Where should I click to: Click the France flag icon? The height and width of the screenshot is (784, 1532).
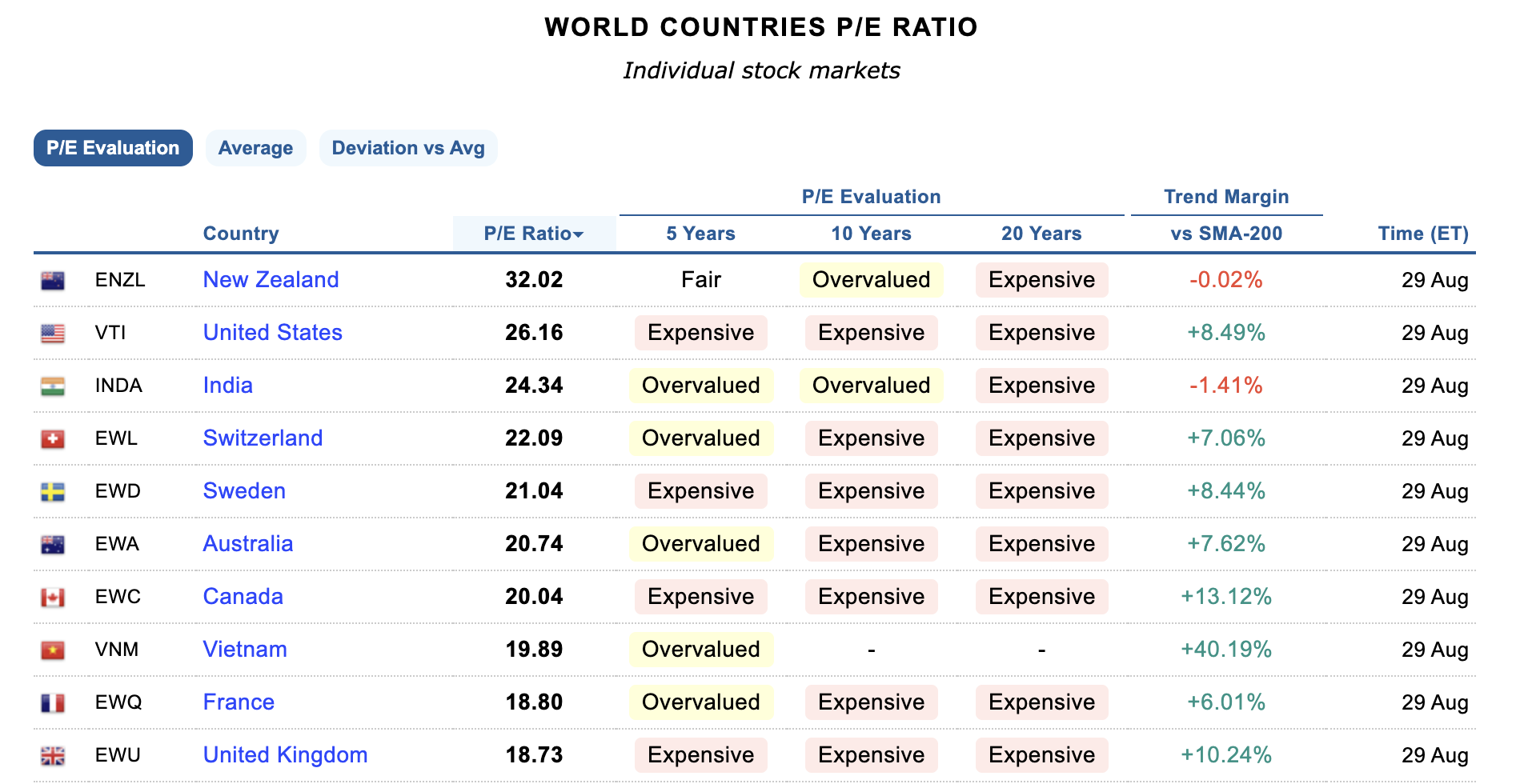[53, 703]
